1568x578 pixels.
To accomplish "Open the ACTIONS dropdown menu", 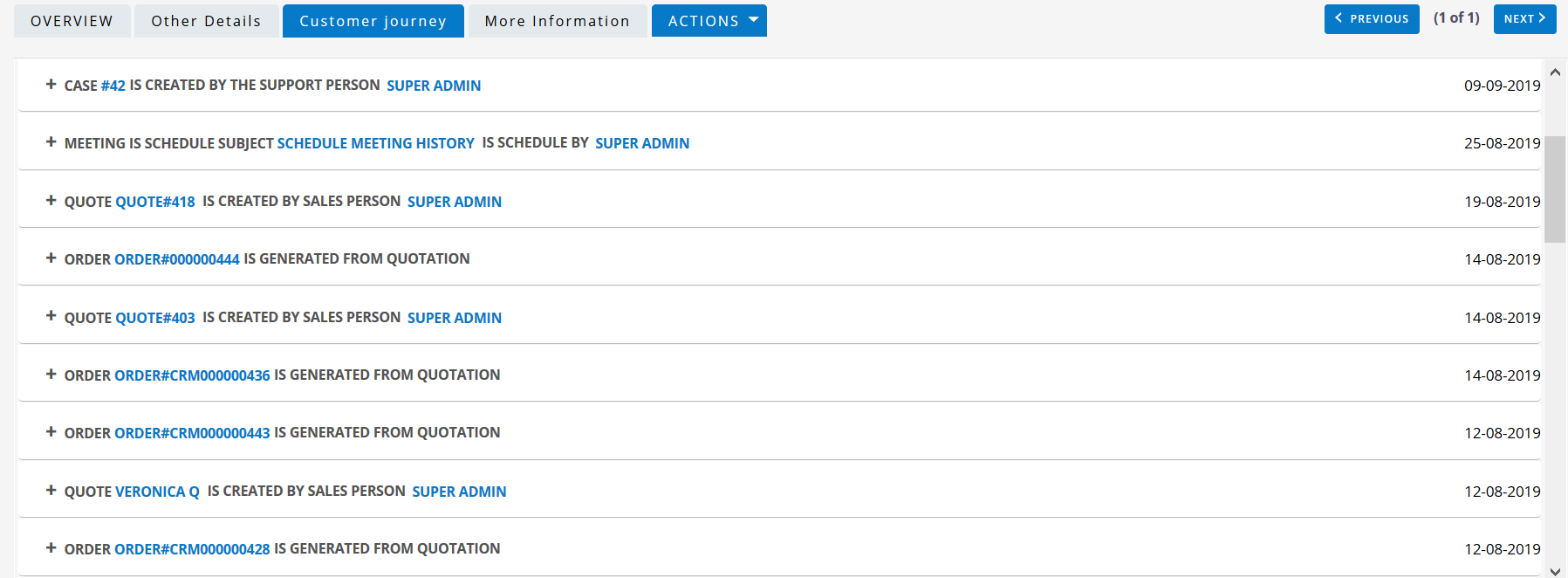I will [x=709, y=21].
